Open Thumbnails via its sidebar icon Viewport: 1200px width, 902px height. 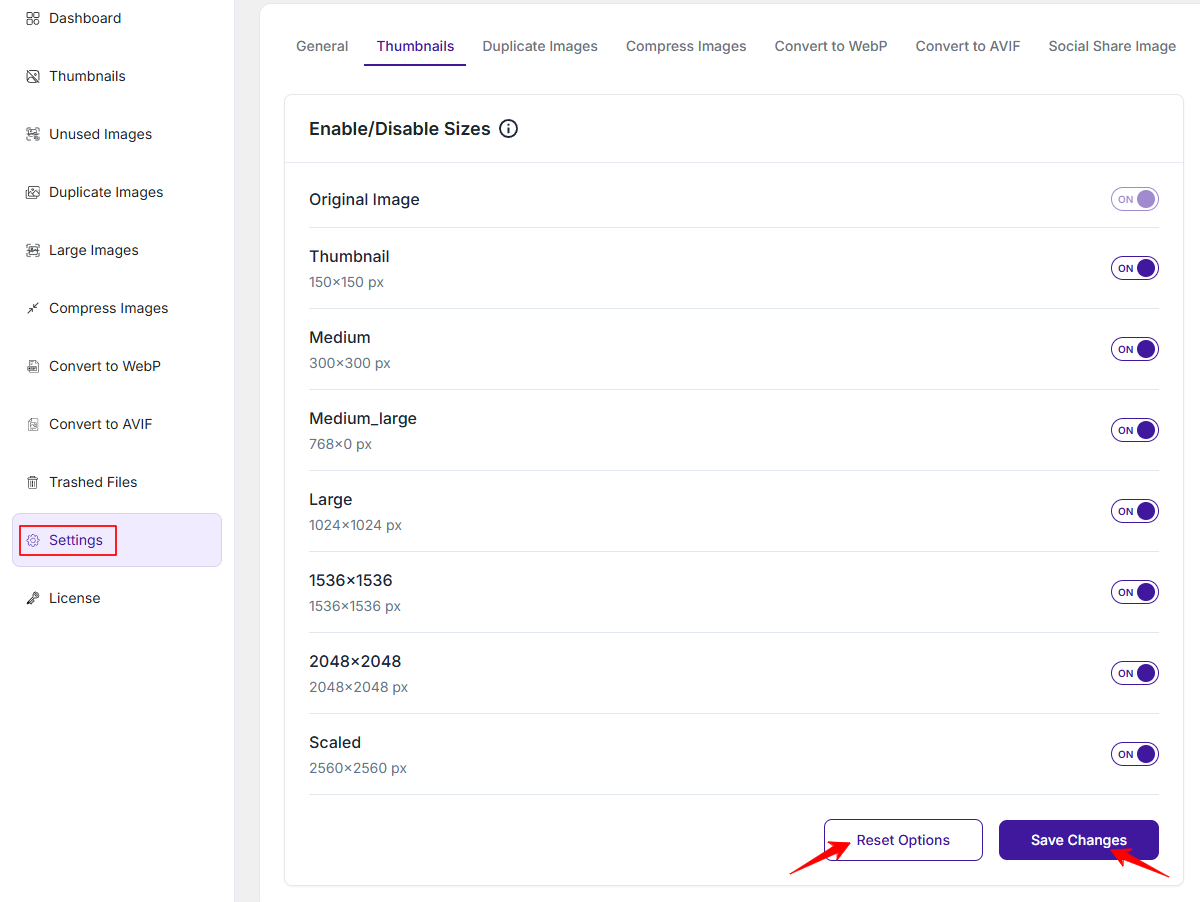click(33, 76)
